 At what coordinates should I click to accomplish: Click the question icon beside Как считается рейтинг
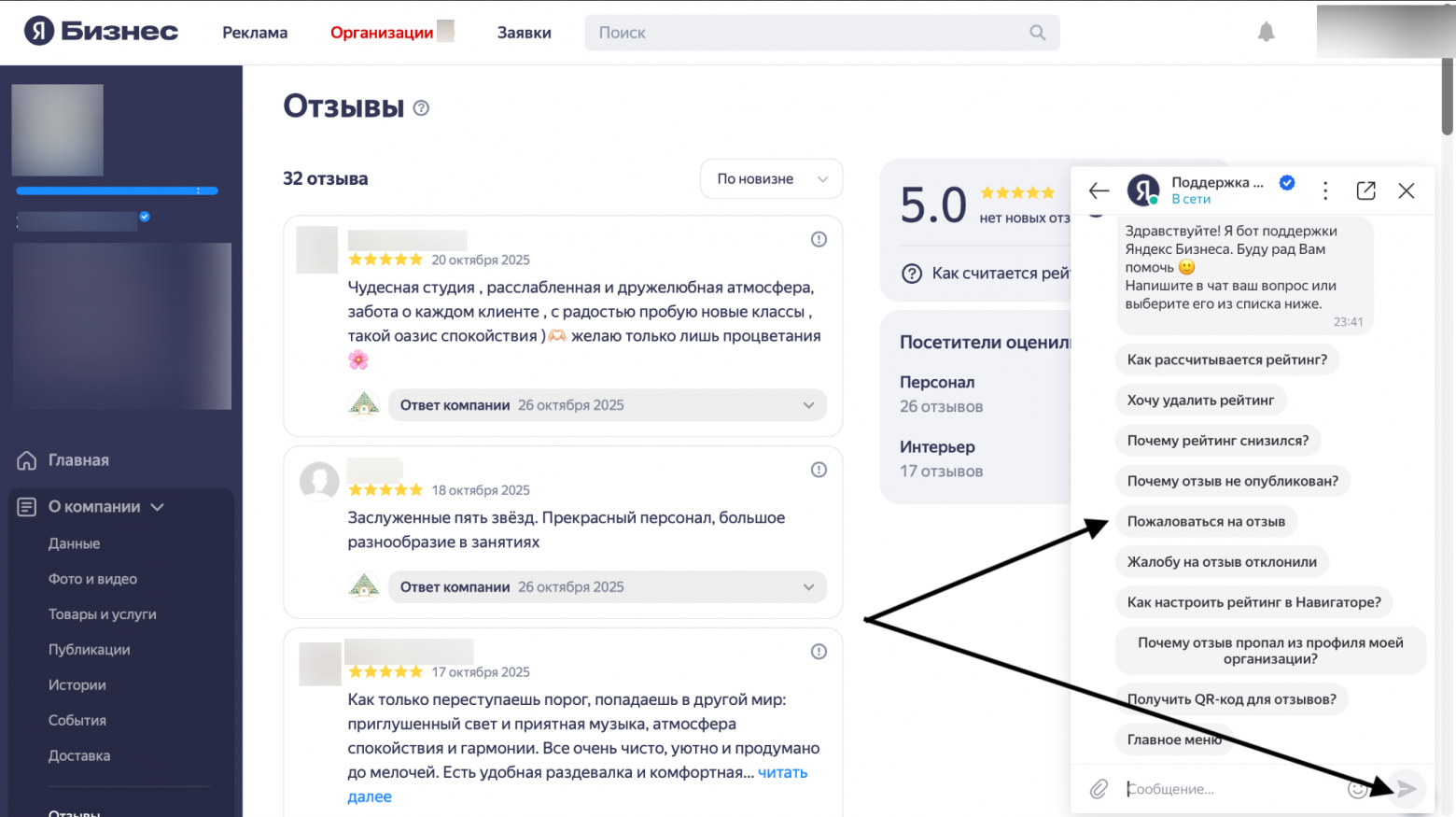coord(912,274)
